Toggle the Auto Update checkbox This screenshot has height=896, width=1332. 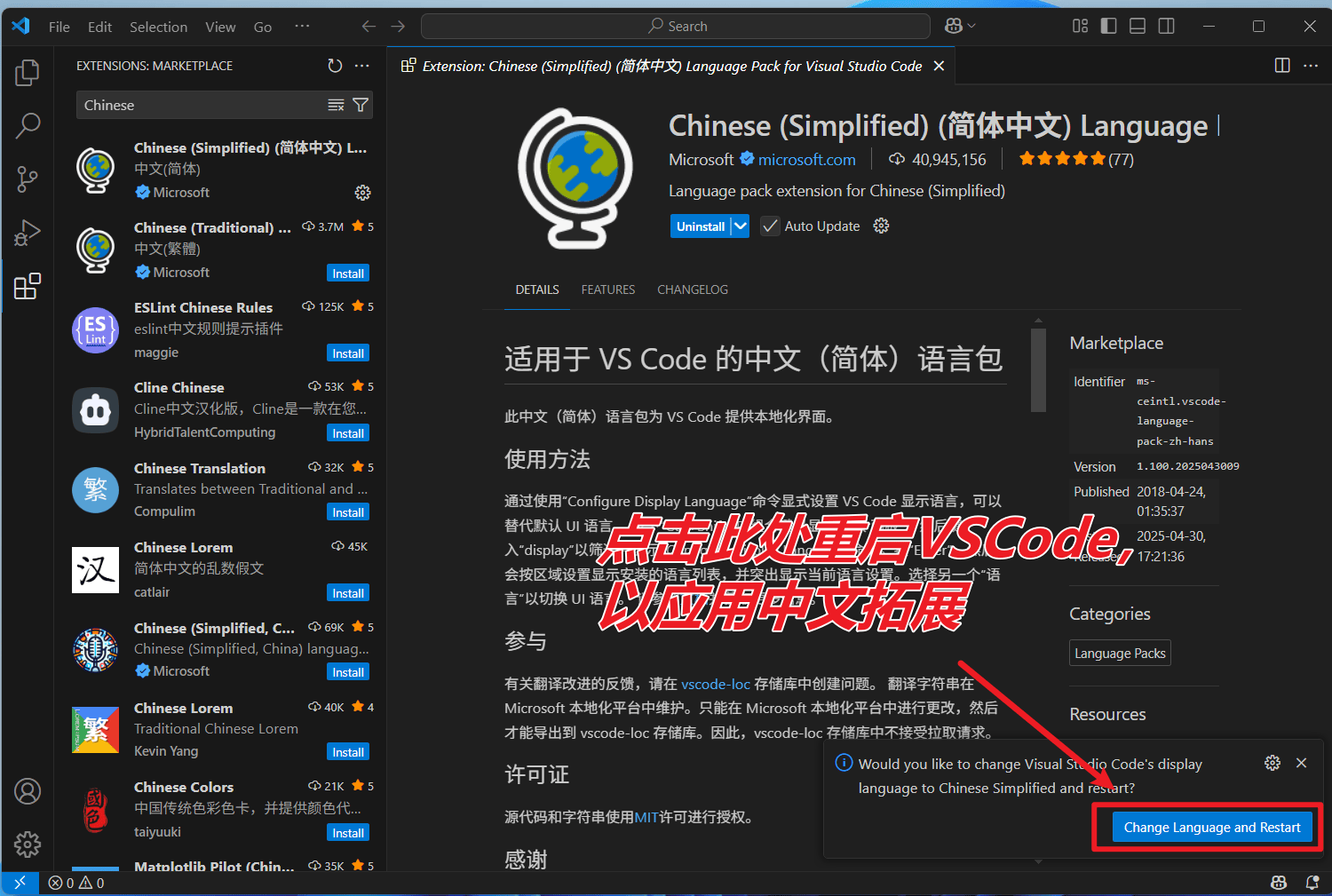coord(770,226)
